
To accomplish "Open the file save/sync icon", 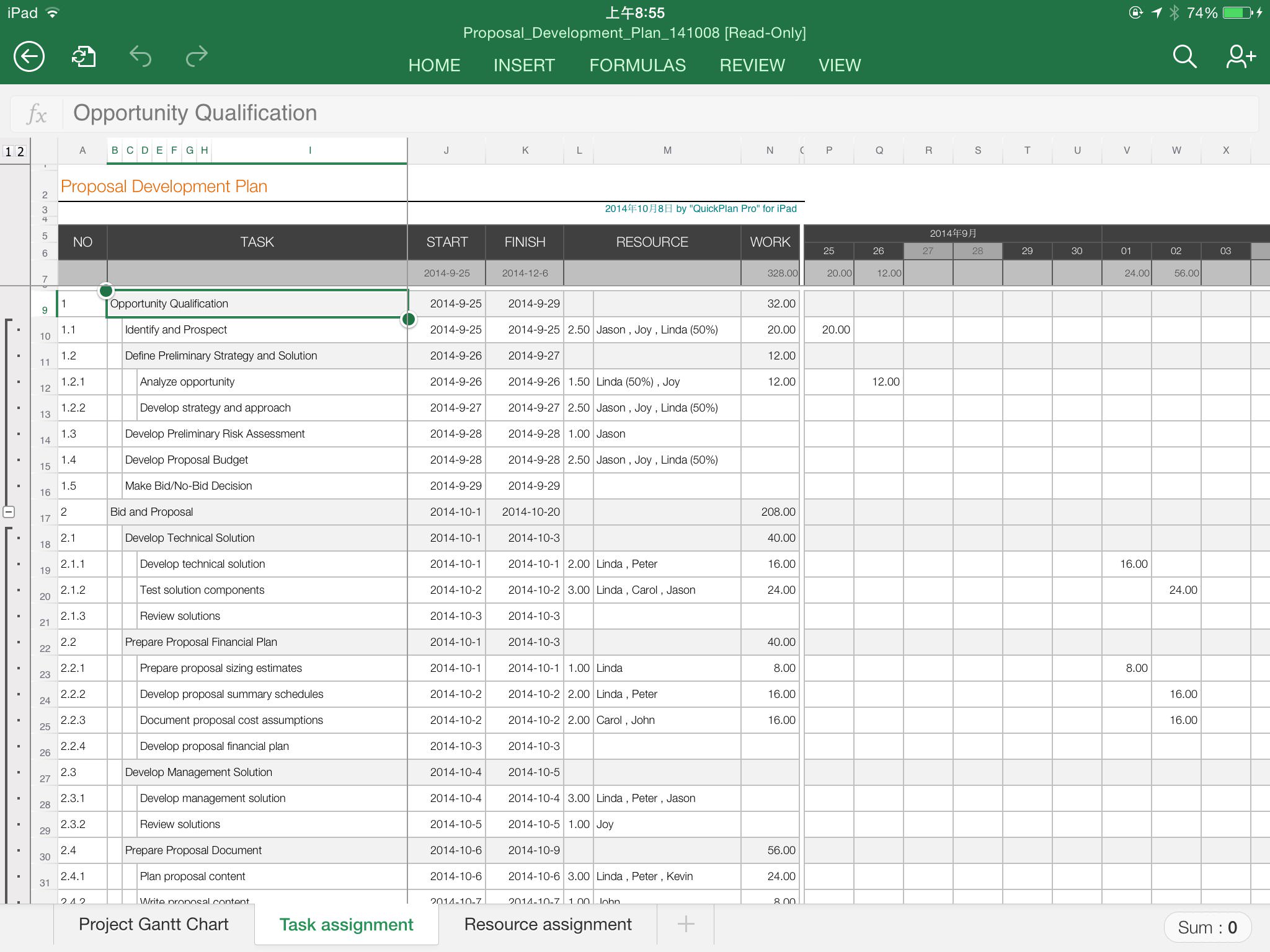I will pyautogui.click(x=84, y=57).
